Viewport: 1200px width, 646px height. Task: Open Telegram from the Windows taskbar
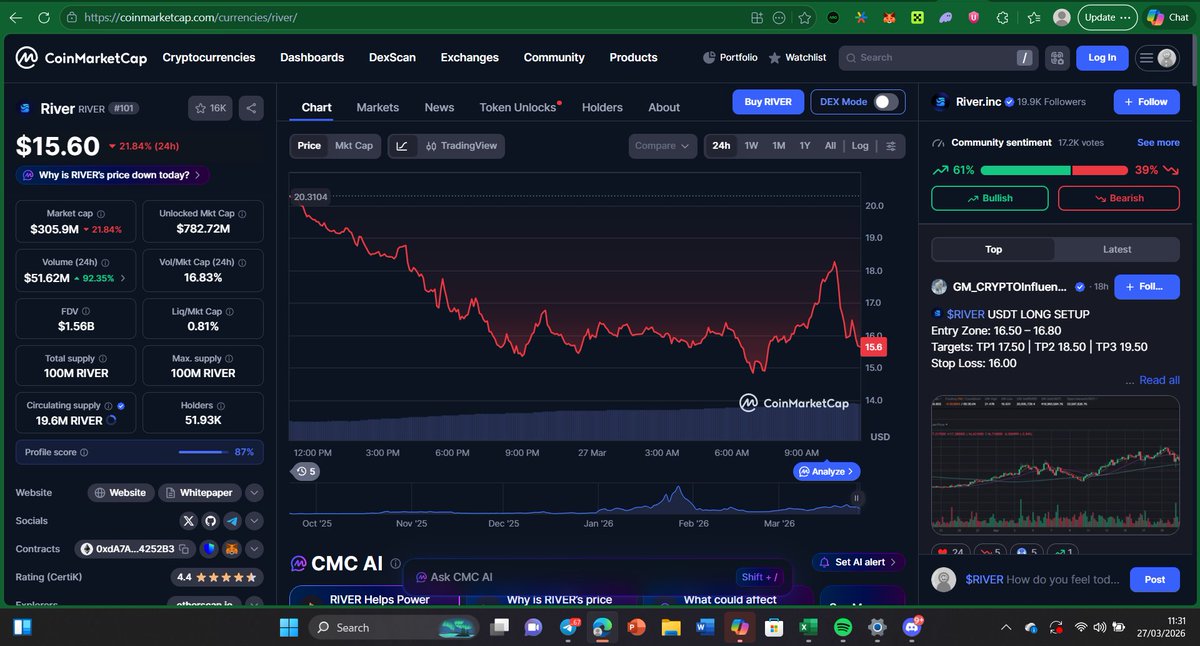(568, 627)
